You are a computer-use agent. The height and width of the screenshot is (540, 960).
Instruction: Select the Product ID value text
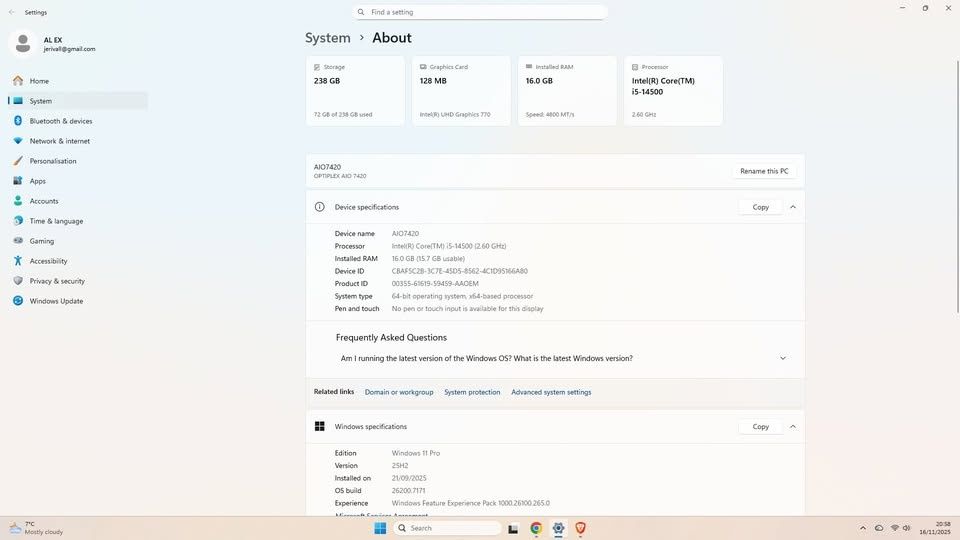tap(435, 283)
